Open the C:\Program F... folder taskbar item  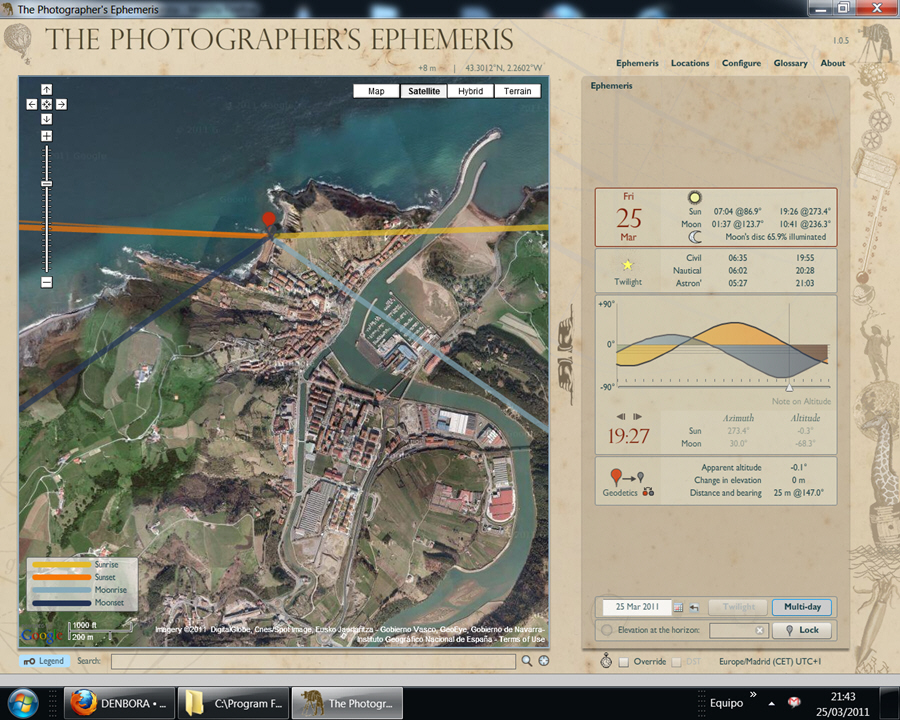click(x=233, y=703)
